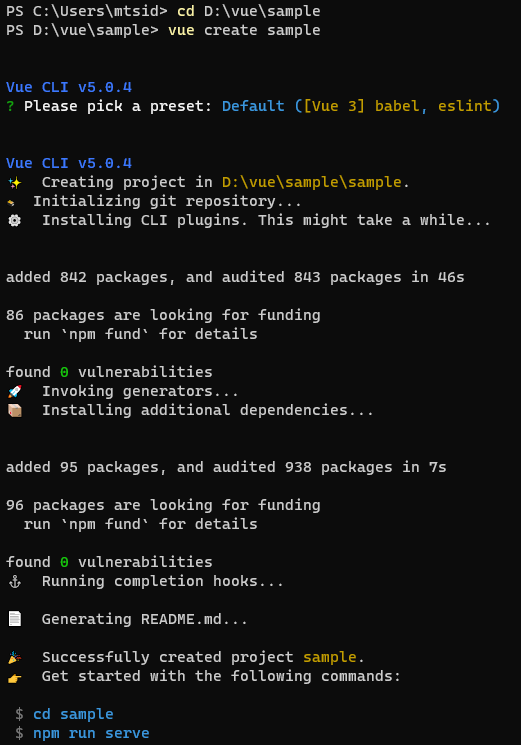The height and width of the screenshot is (745, 521).
Task: Click the package box icon beside Installing additional dependencies
Action: (x=15, y=411)
